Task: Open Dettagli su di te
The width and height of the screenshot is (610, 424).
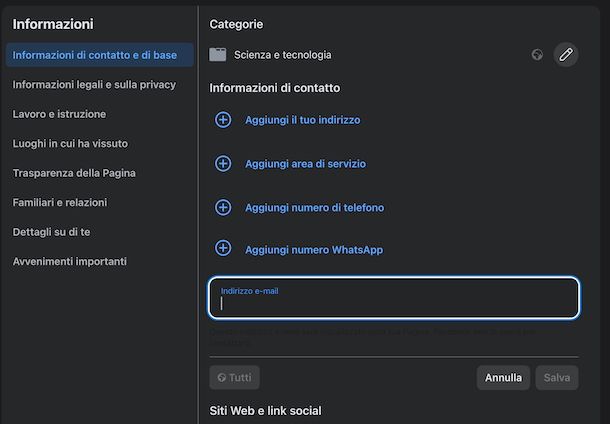Action: pyautogui.click(x=52, y=232)
